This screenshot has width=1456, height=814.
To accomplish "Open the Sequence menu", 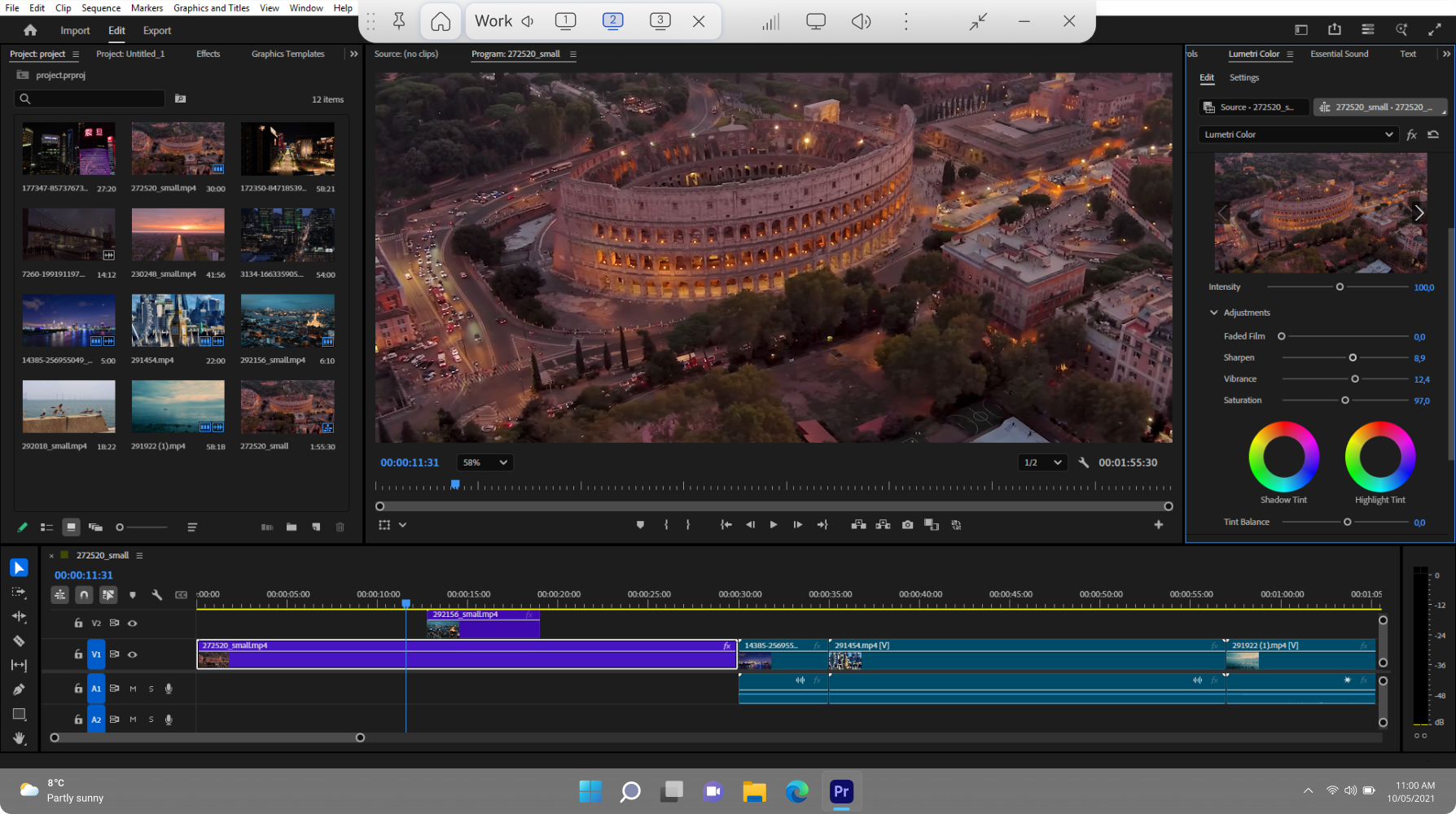I will pyautogui.click(x=101, y=7).
